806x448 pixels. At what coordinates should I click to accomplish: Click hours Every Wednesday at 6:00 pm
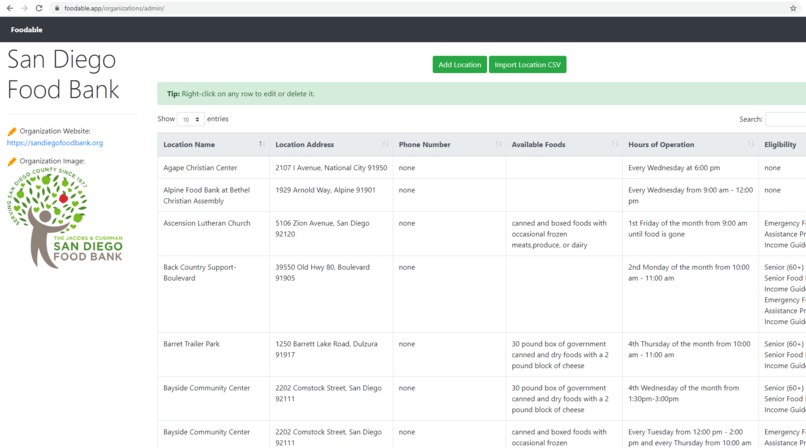click(x=674, y=167)
